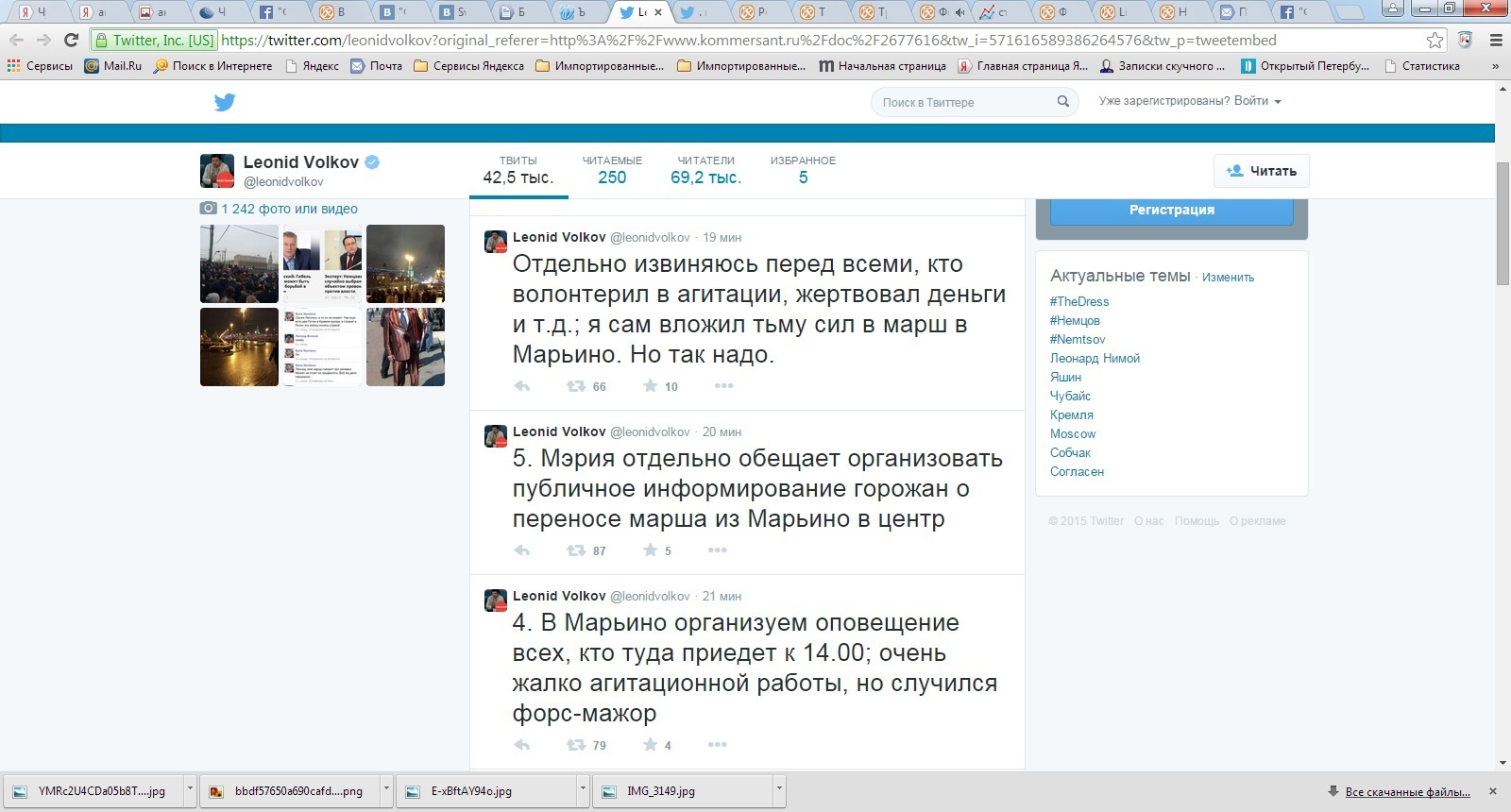Favorite the tweet with 4 stars

click(x=650, y=745)
